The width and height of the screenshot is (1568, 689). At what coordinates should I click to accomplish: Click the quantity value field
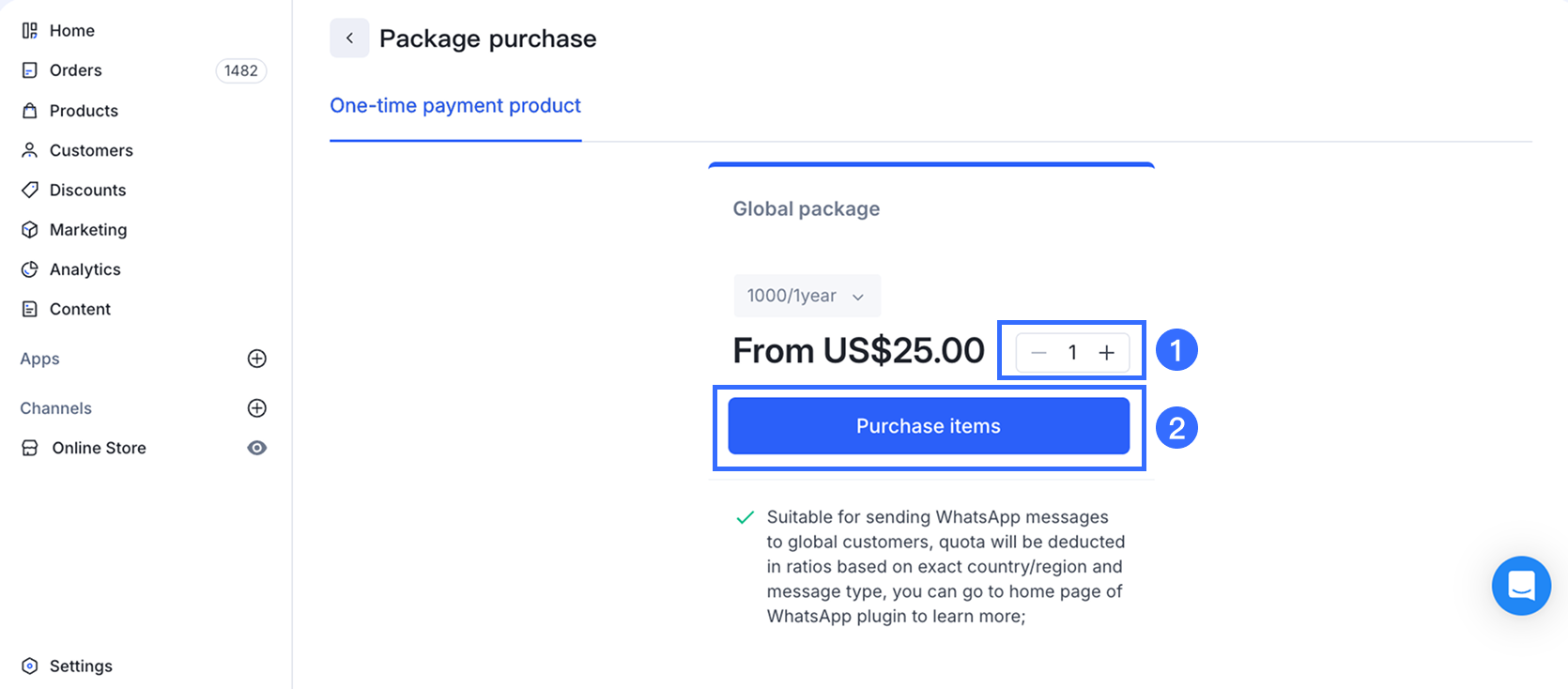[x=1072, y=352]
